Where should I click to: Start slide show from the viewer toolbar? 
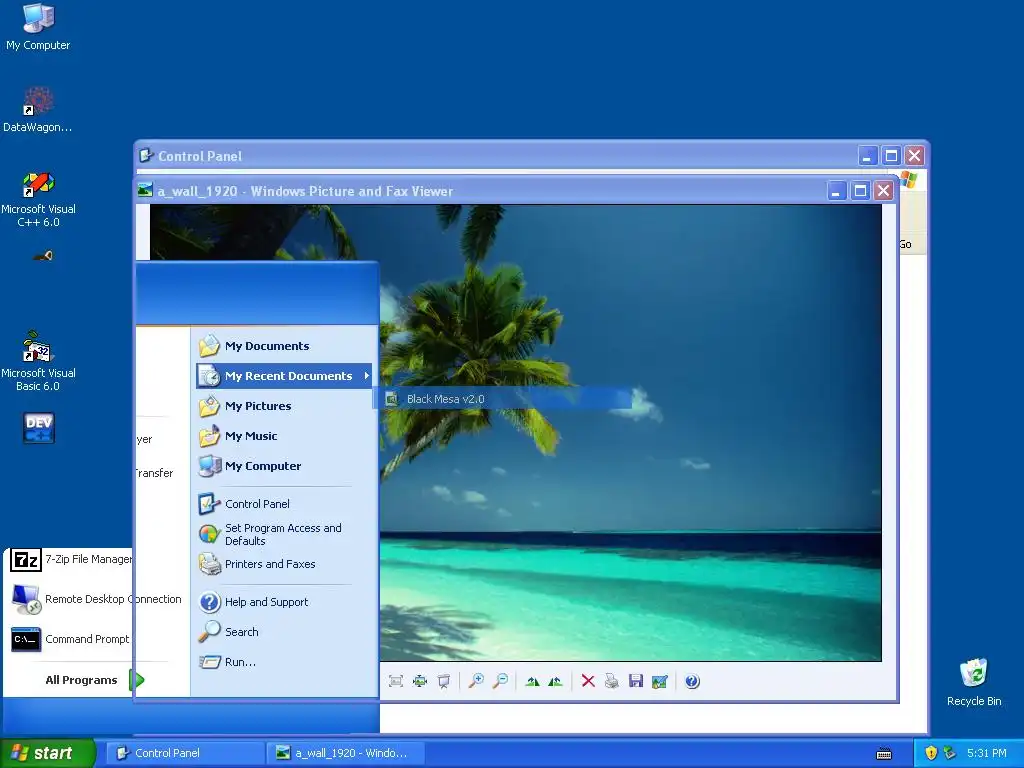[x=444, y=681]
